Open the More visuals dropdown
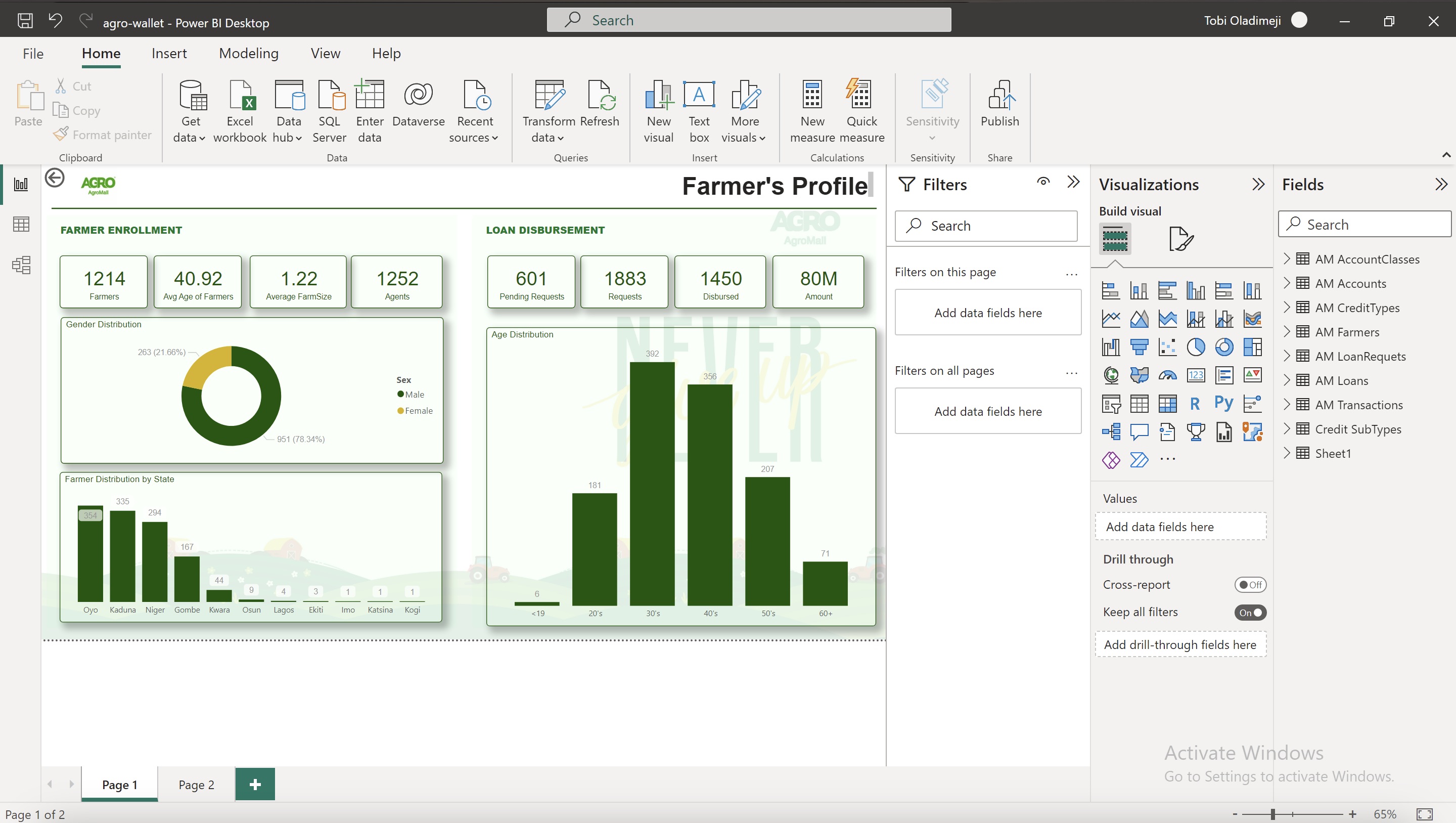 point(743,111)
